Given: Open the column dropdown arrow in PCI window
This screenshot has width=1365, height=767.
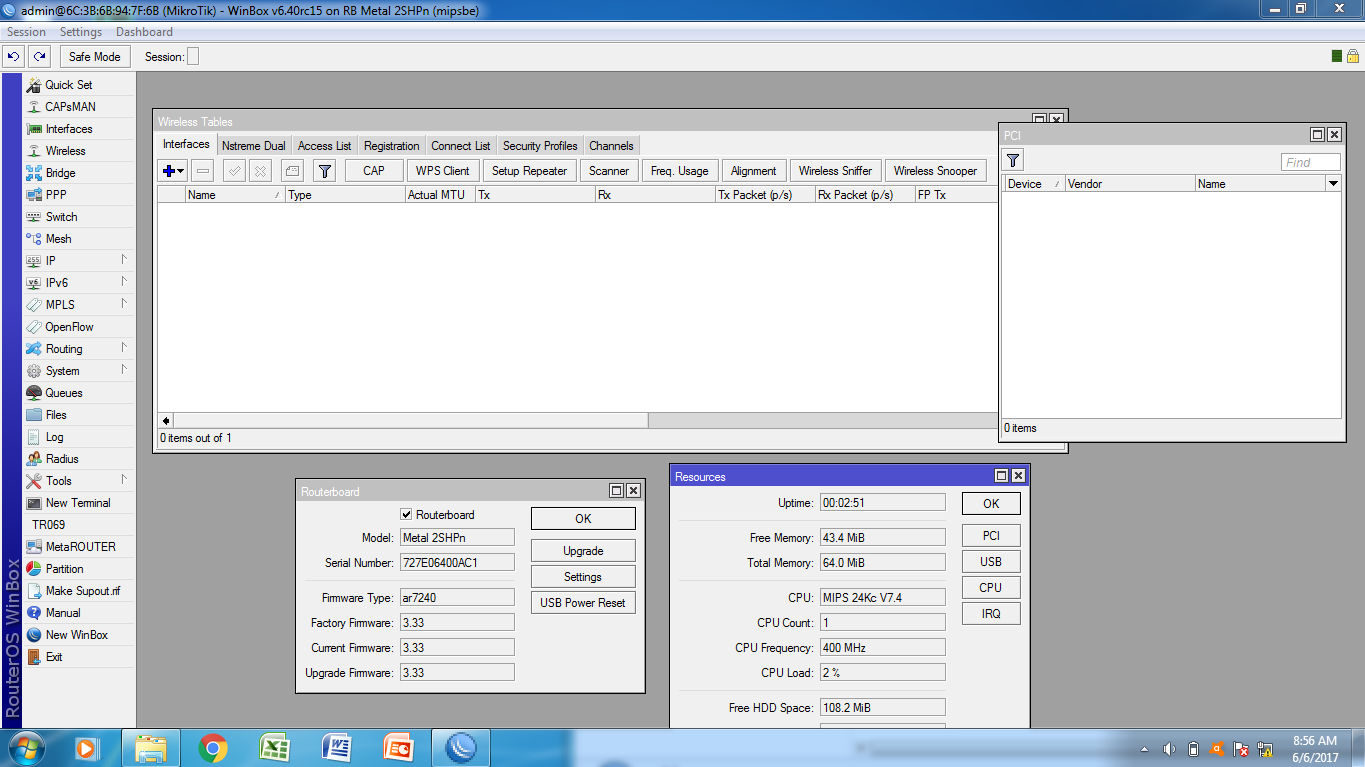Looking at the screenshot, I should [x=1333, y=184].
